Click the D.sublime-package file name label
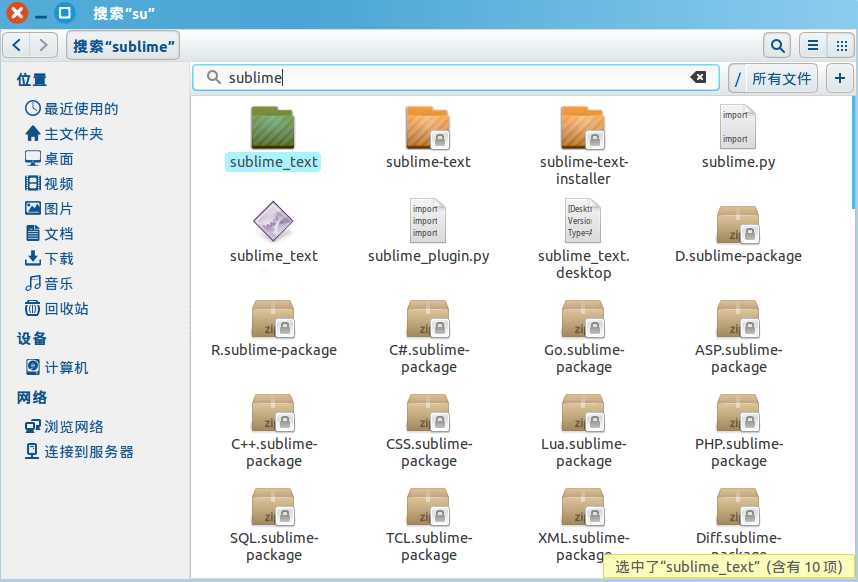This screenshot has width=858, height=582. [738, 256]
